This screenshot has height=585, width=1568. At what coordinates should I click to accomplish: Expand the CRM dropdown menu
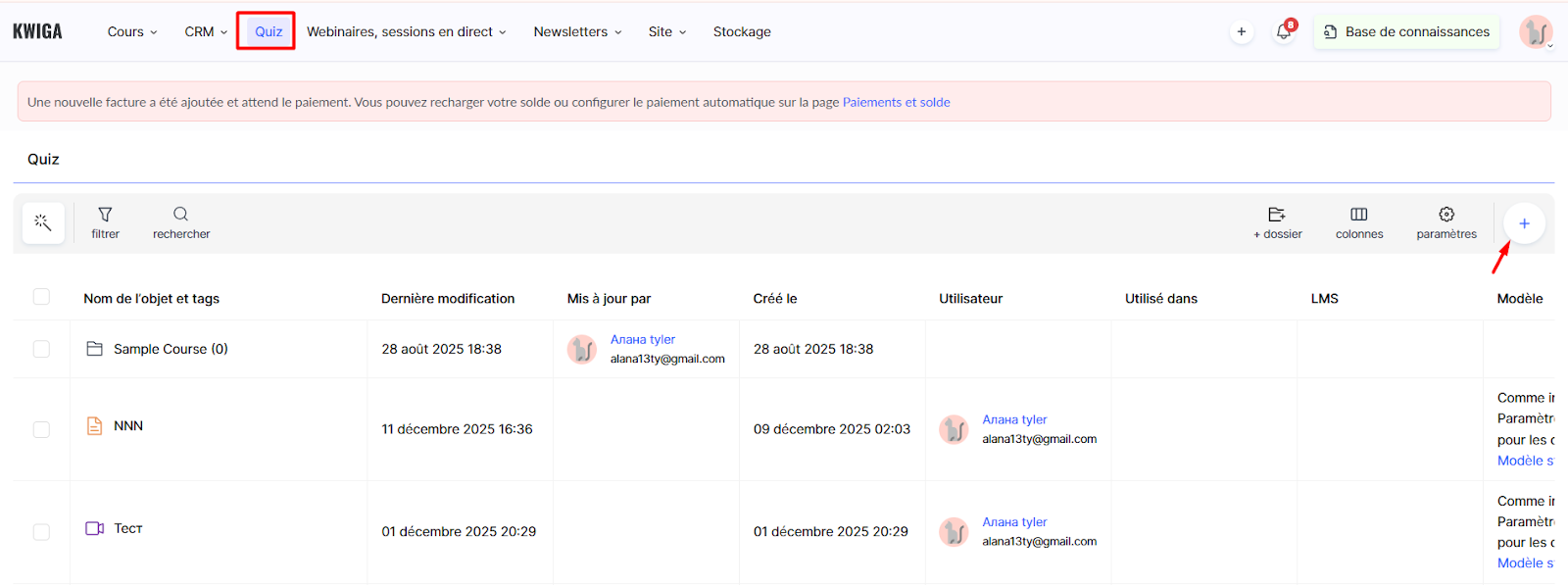pos(206,32)
